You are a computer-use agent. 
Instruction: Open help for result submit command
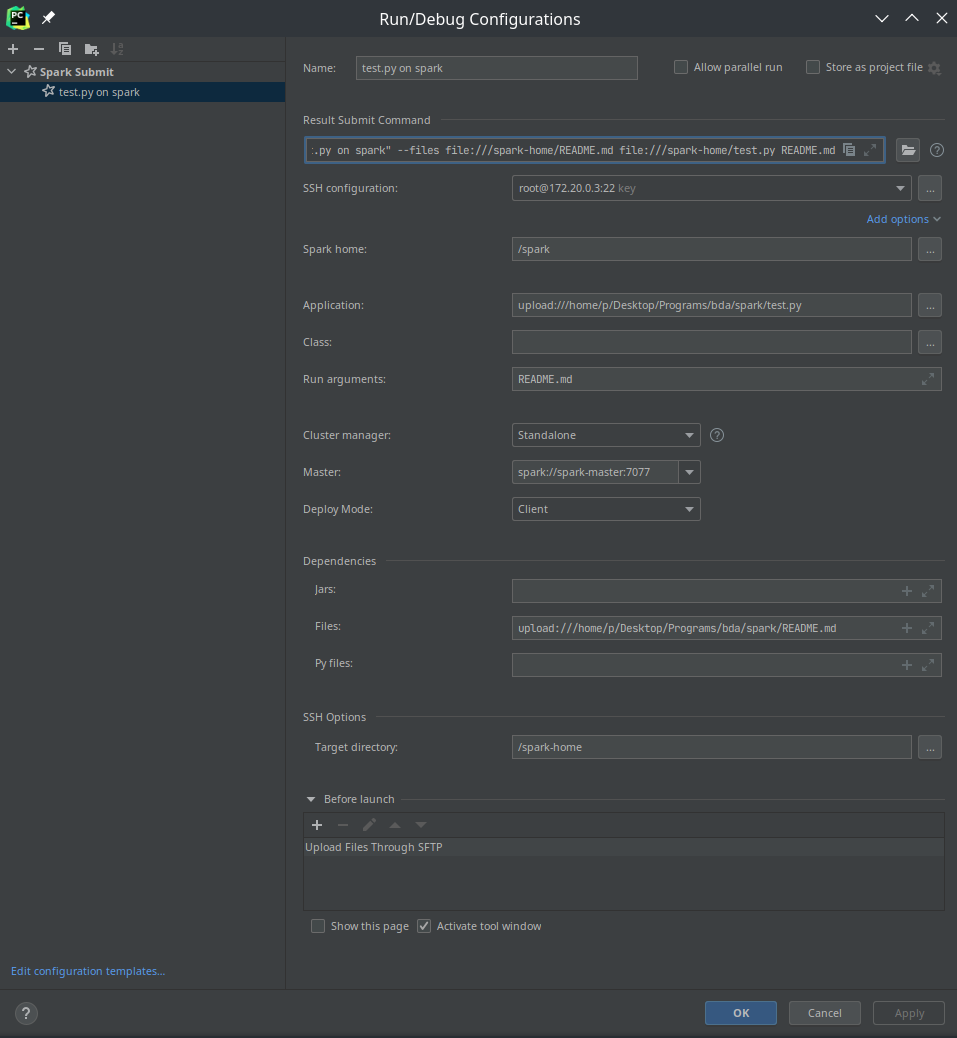point(936,150)
